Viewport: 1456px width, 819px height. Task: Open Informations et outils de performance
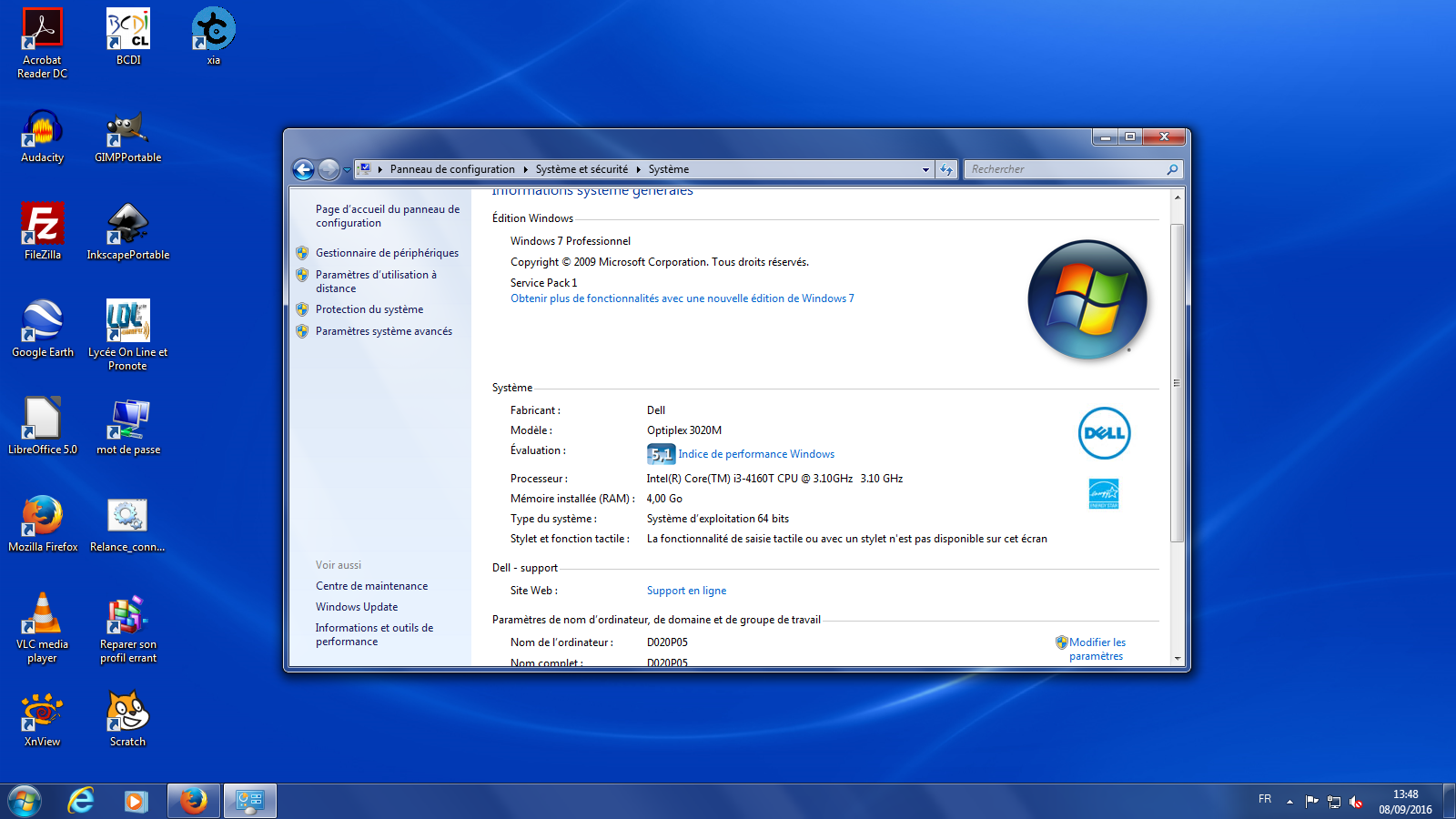[374, 634]
